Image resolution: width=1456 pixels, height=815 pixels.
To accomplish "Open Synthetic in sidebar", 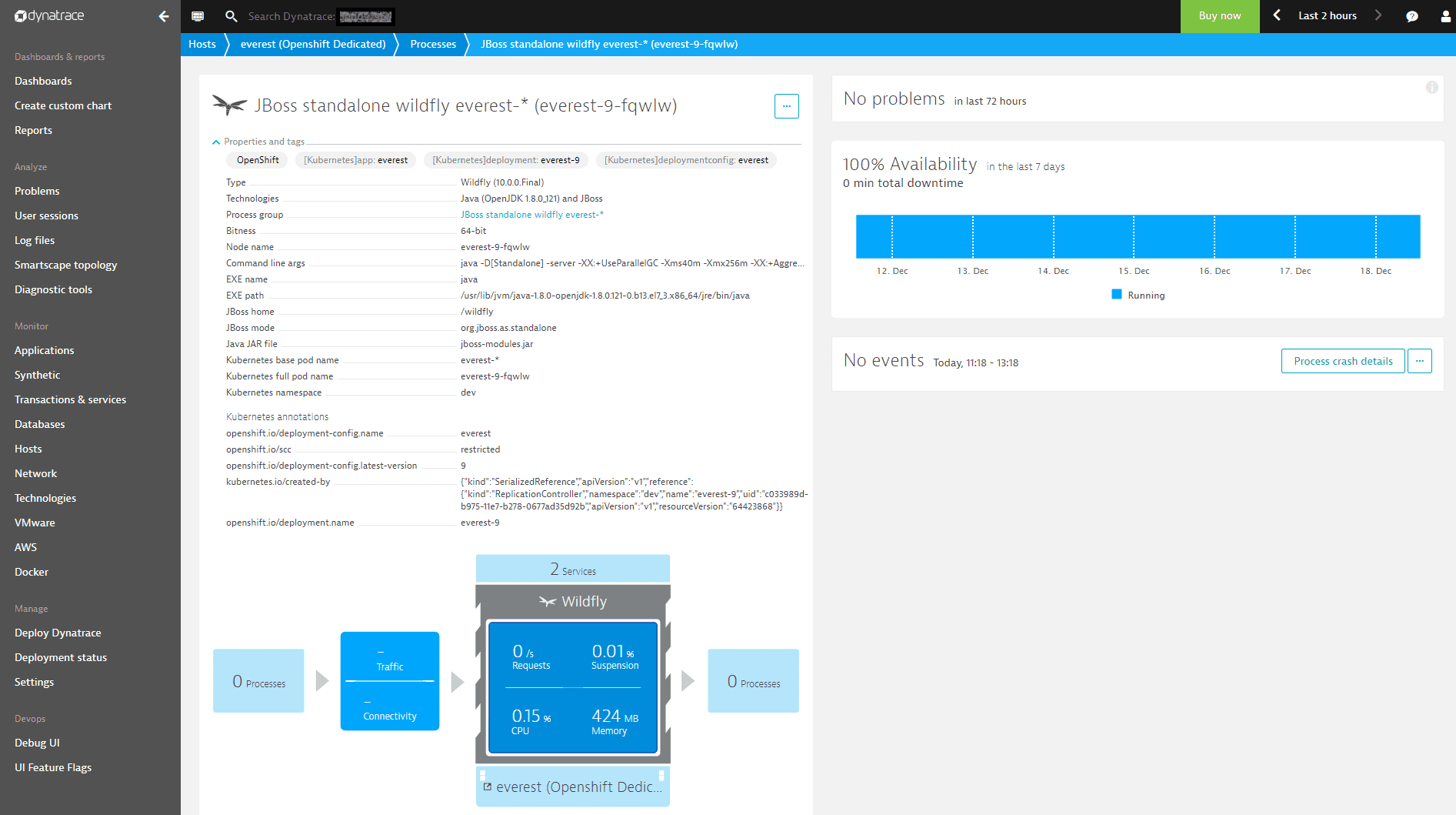I will pyautogui.click(x=37, y=375).
